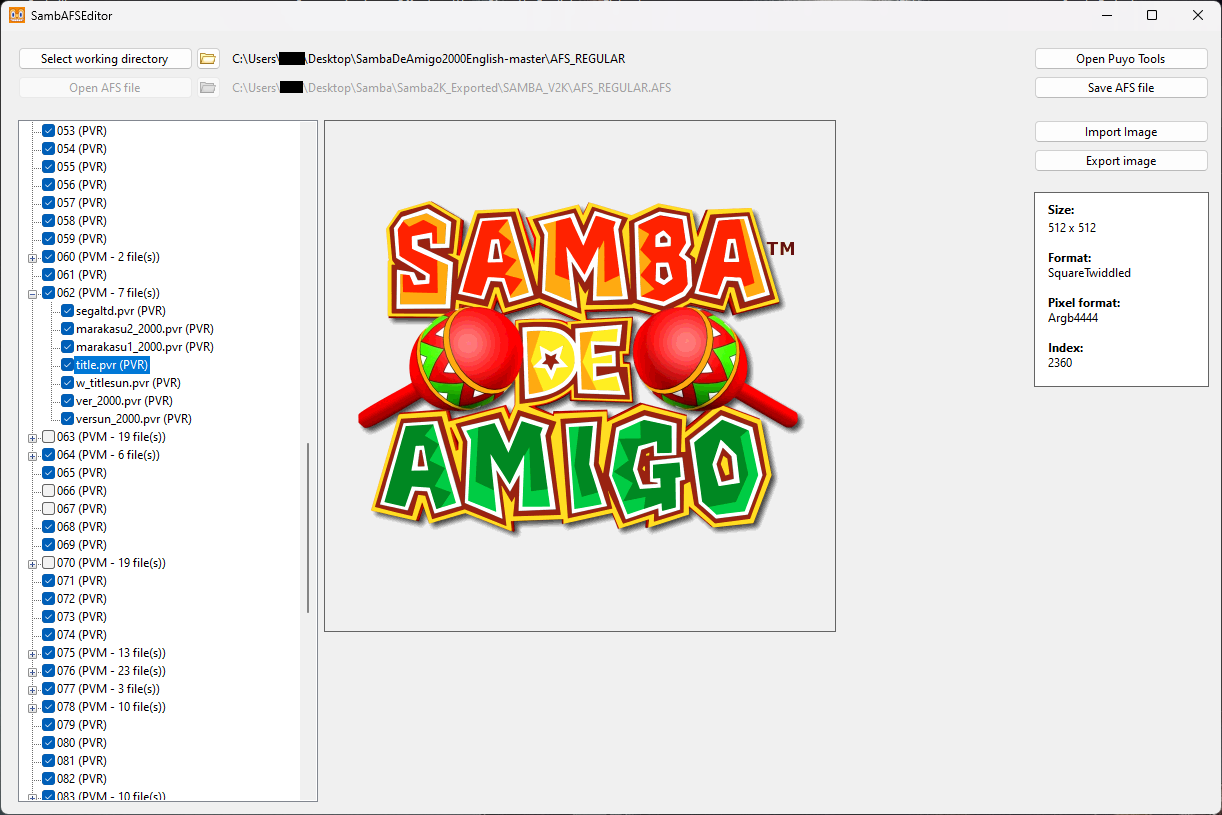Expand the 063 (PVM - 19 file(s)) node
Screen dimensions: 1222x815
[33, 437]
